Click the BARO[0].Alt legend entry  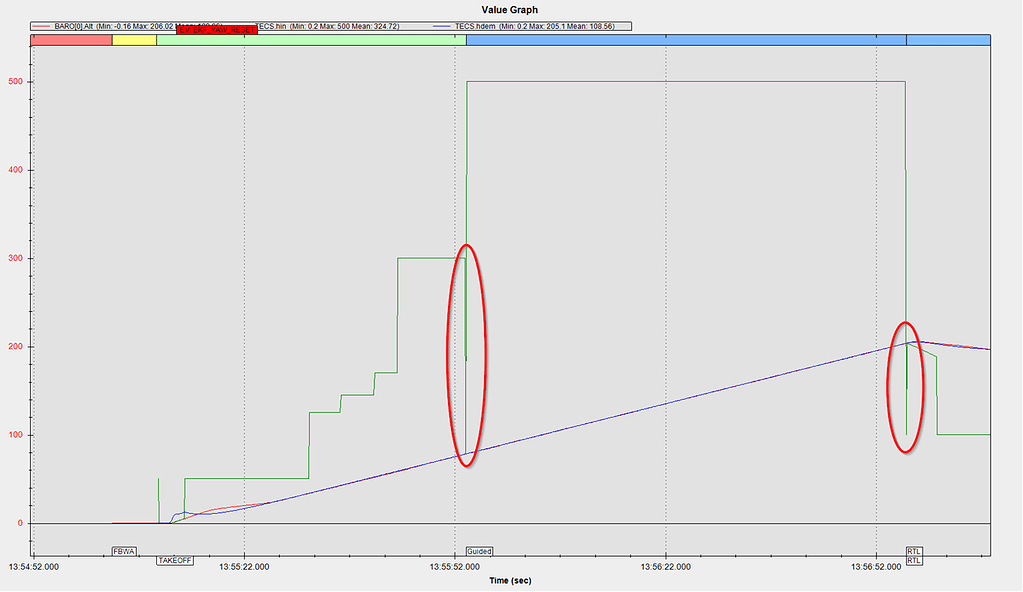75,26
